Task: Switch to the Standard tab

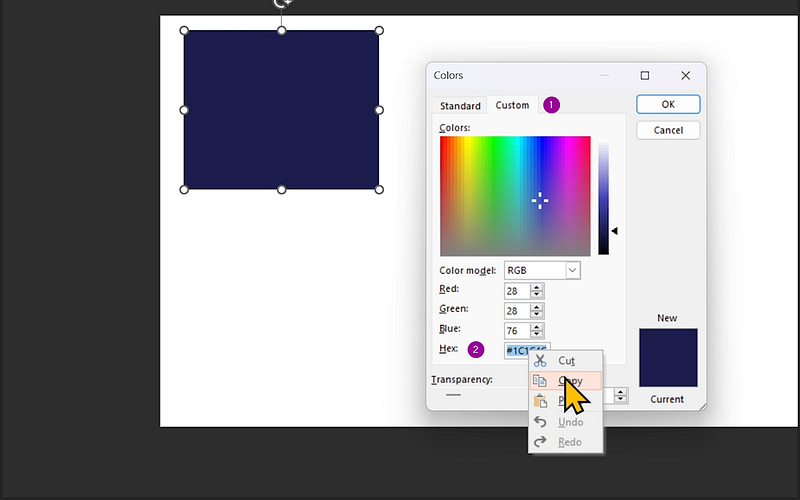Action: 460,106
